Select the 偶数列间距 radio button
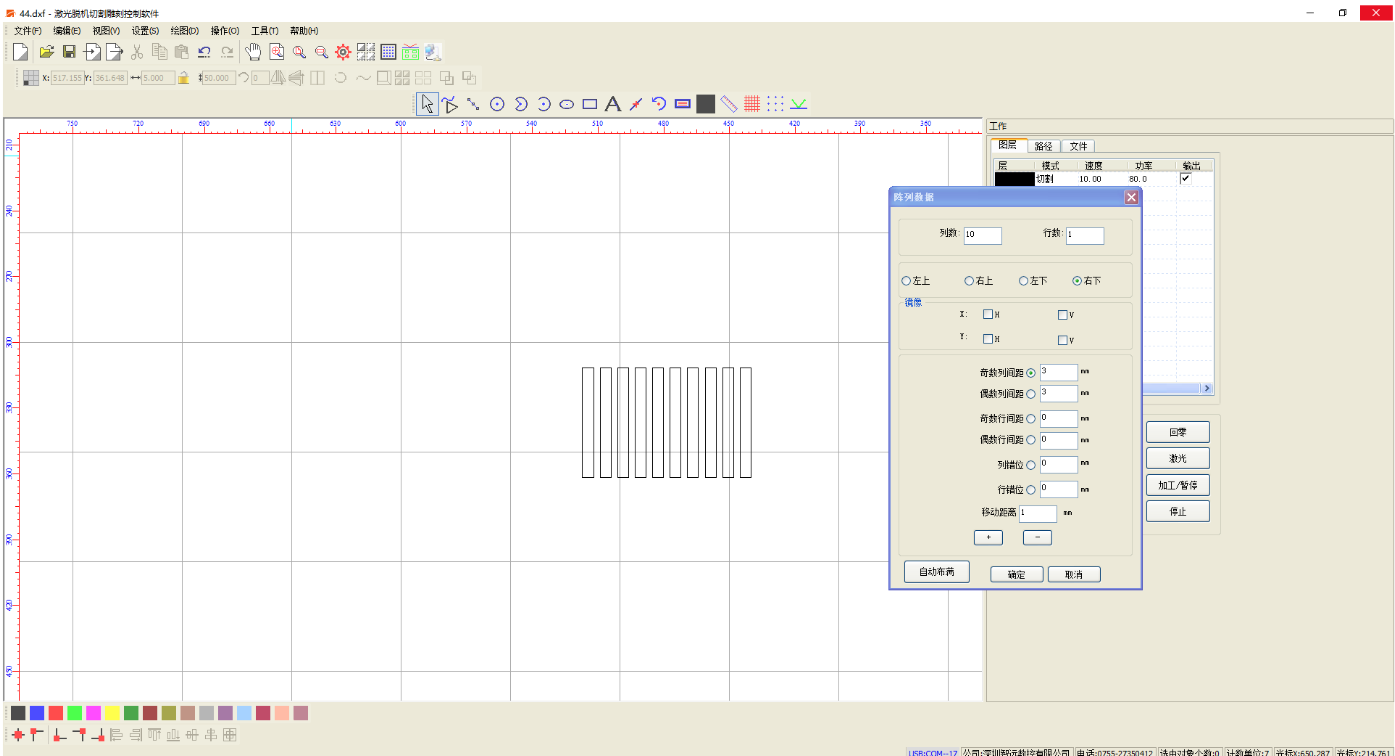This screenshot has width=1395, height=756. (x=1031, y=394)
